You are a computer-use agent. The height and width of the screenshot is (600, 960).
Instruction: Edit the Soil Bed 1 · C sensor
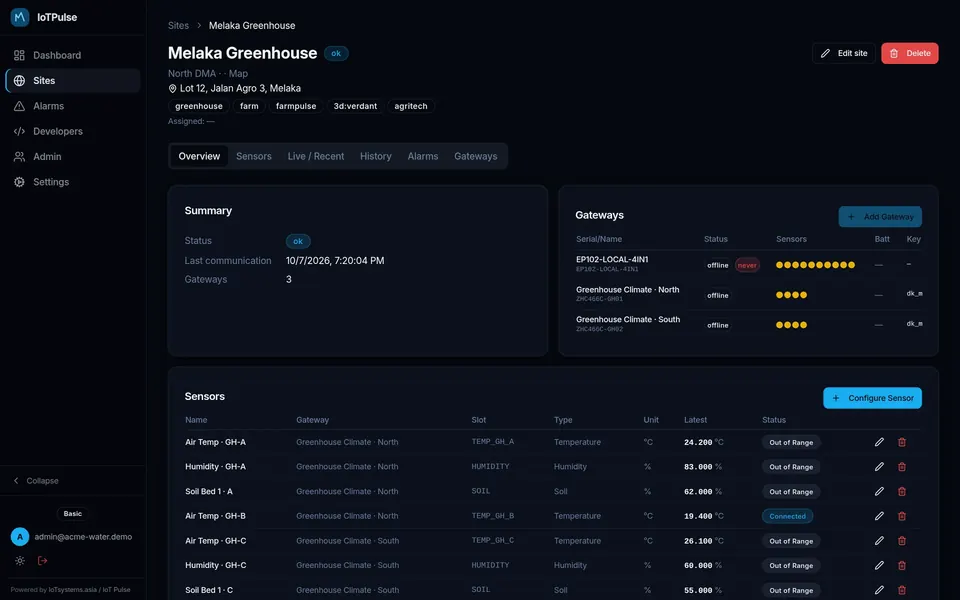879,590
